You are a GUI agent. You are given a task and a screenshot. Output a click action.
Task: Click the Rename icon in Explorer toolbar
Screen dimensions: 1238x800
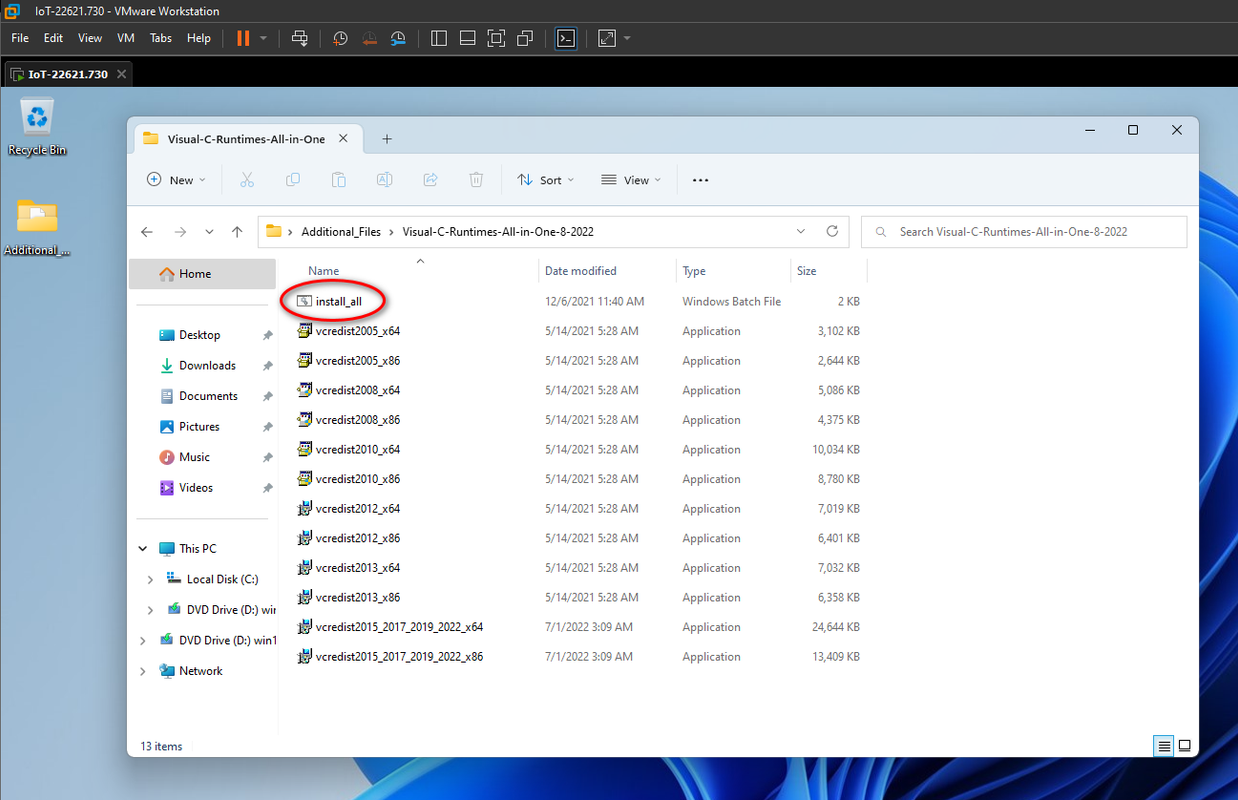coord(384,180)
